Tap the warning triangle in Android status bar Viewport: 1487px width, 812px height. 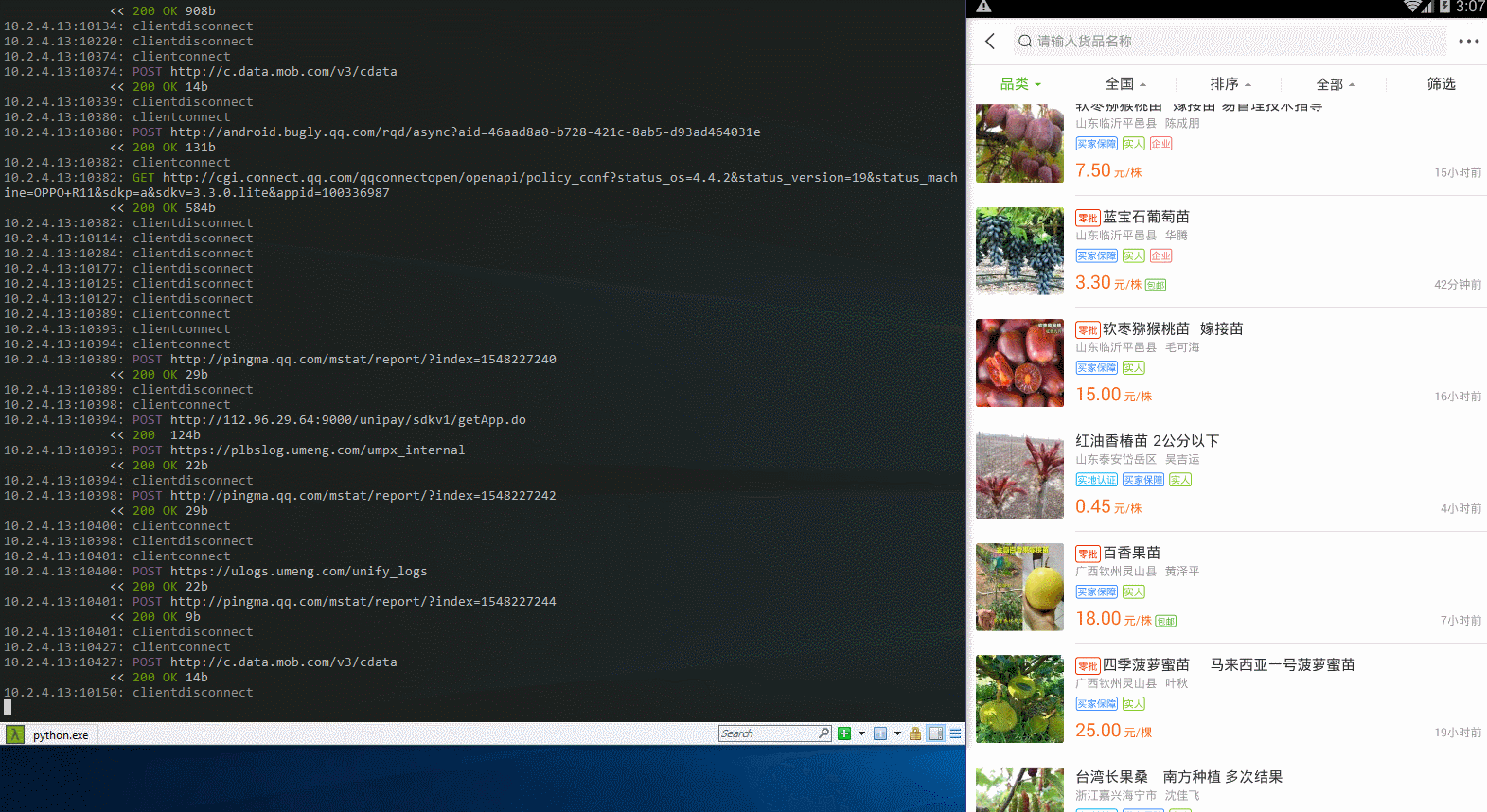[x=983, y=7]
